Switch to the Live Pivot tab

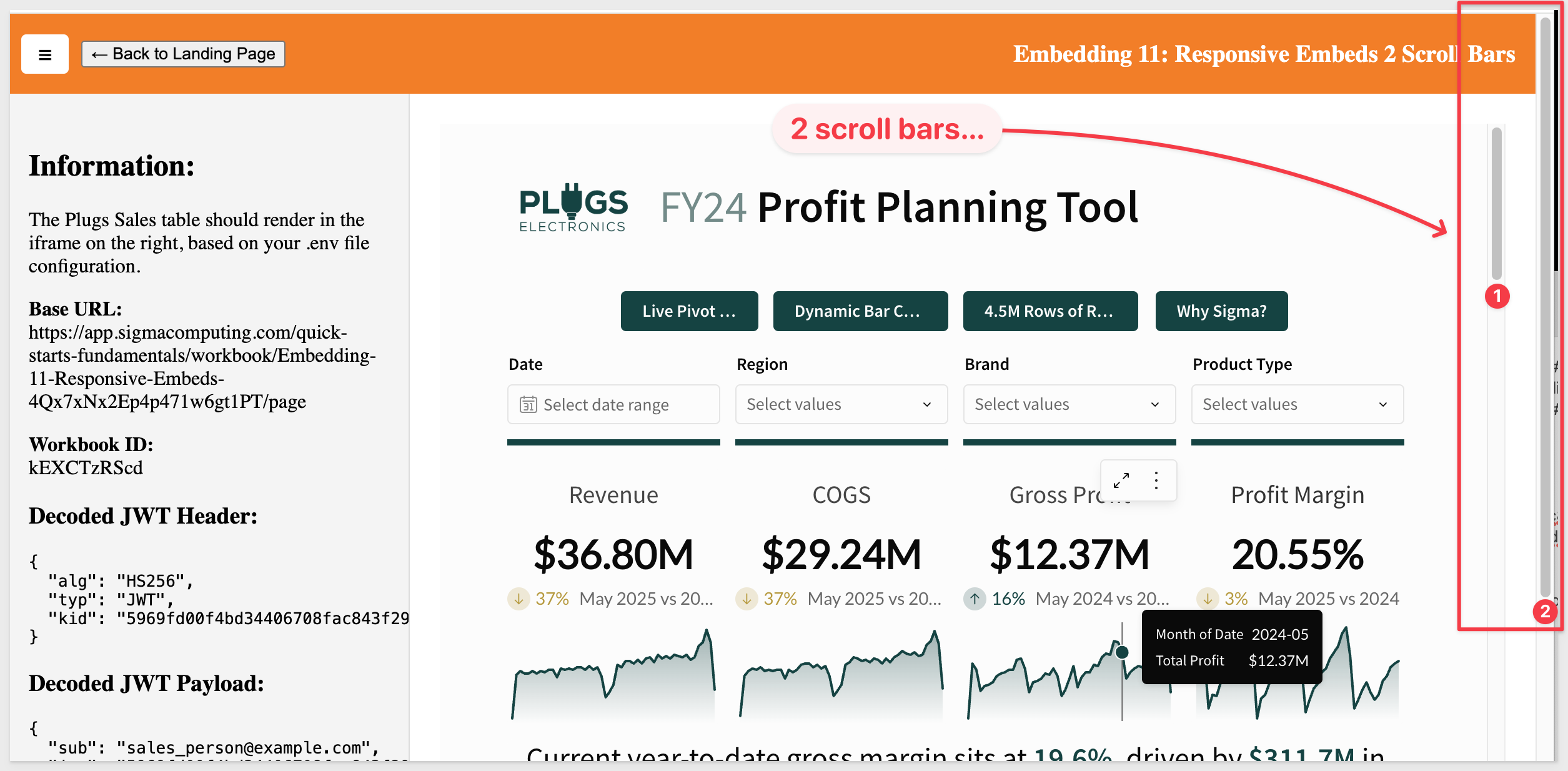point(689,311)
